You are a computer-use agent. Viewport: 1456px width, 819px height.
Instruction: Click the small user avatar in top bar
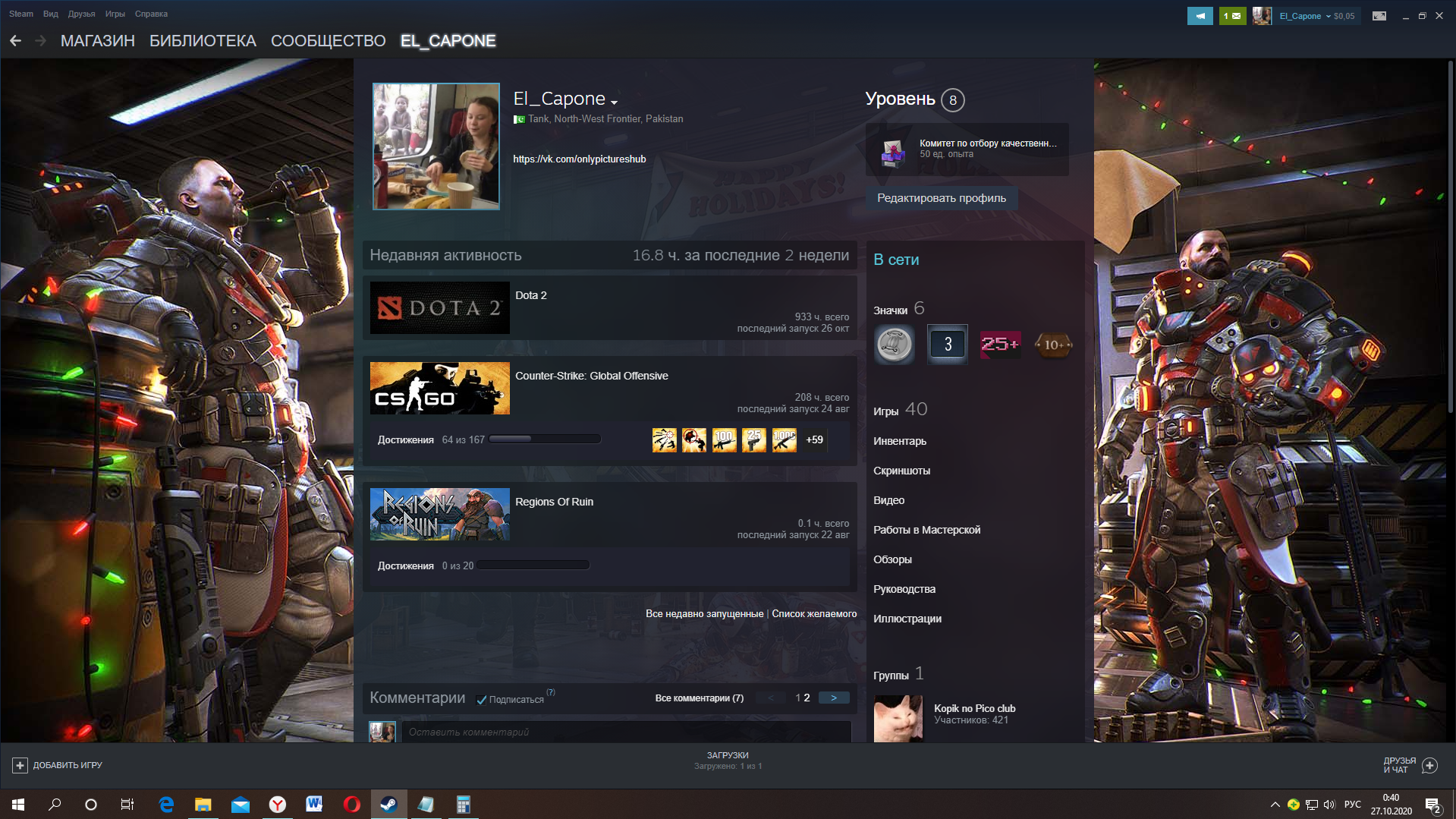click(x=1262, y=16)
